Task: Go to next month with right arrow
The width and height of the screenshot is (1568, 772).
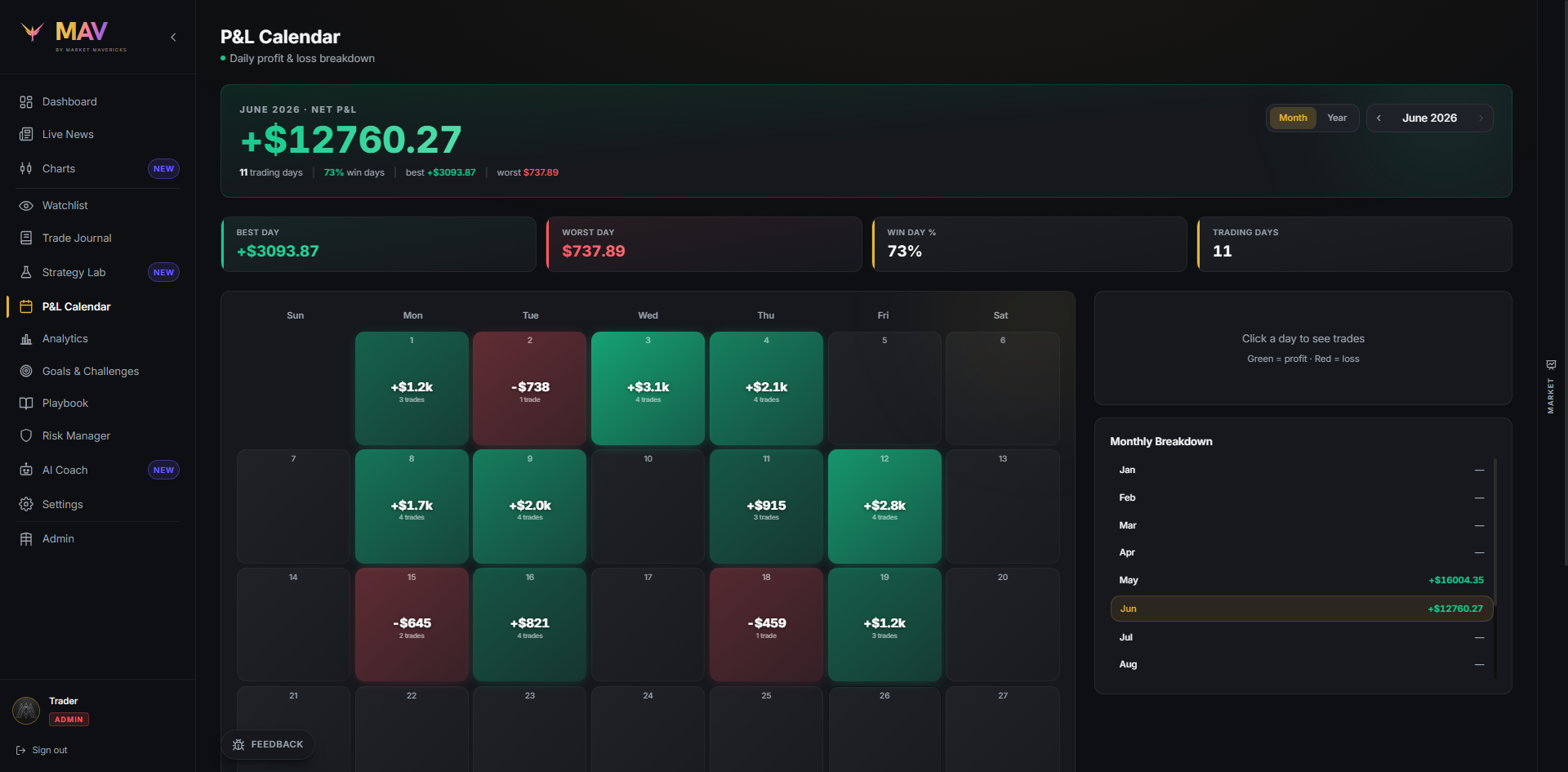Action: pos(1481,118)
